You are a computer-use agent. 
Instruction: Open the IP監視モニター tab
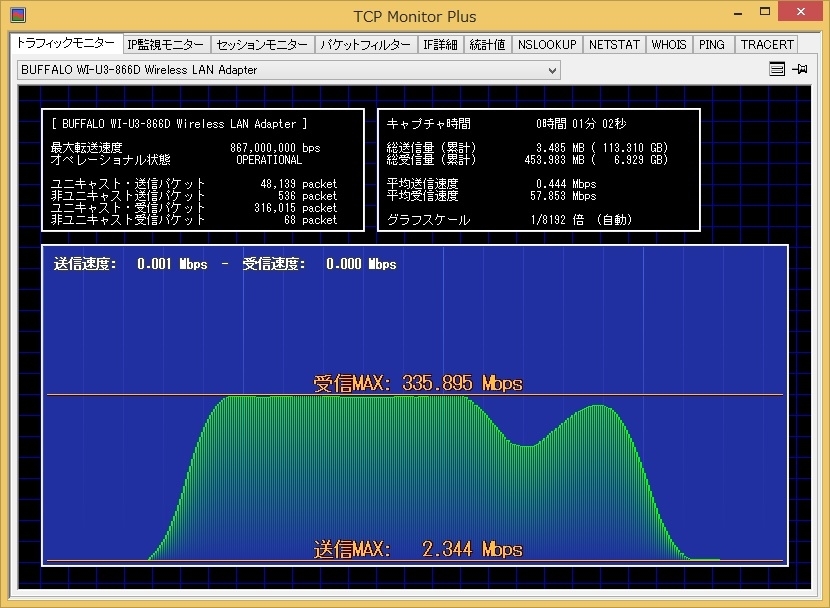coord(166,45)
